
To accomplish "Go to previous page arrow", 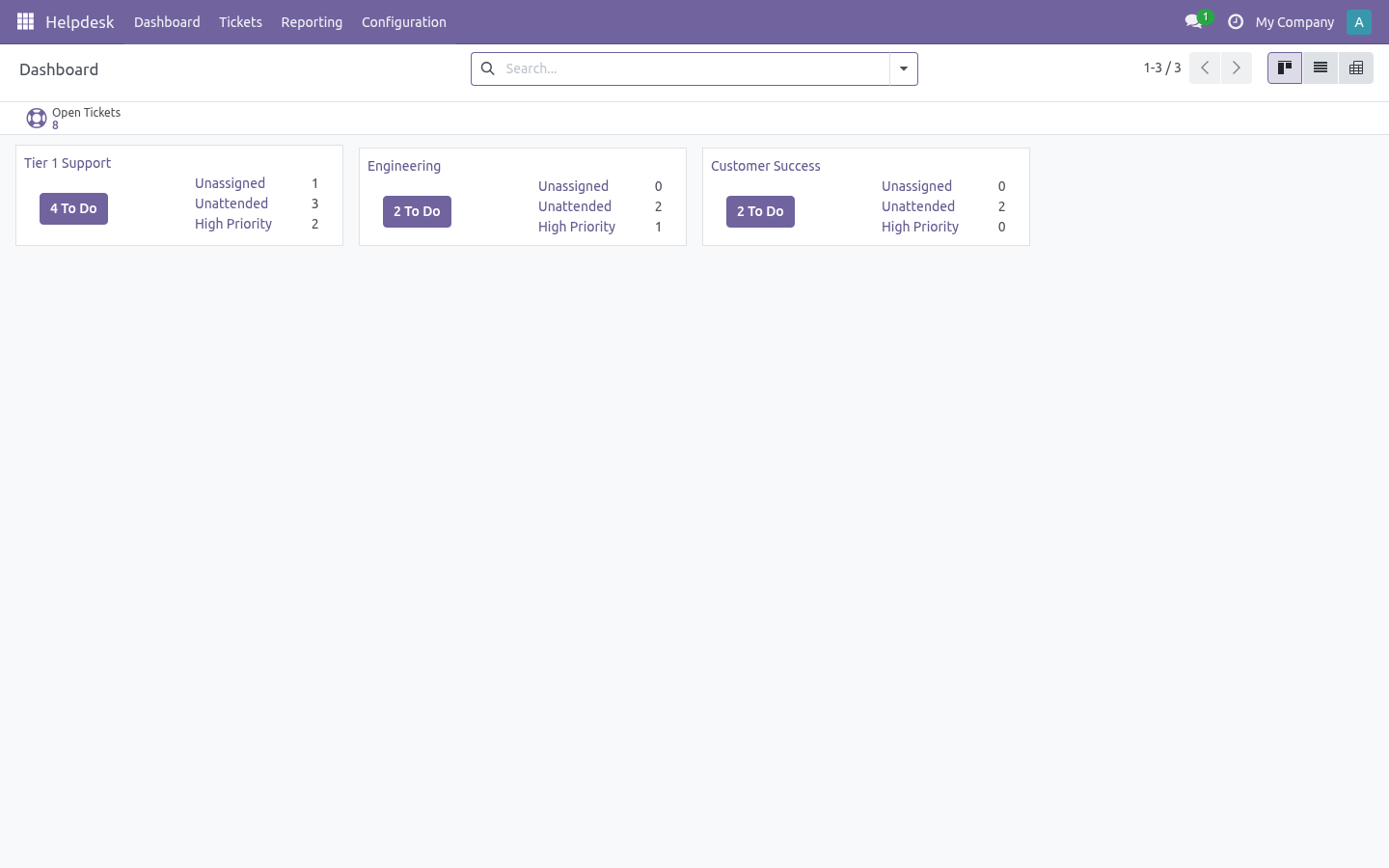I will (1205, 68).
